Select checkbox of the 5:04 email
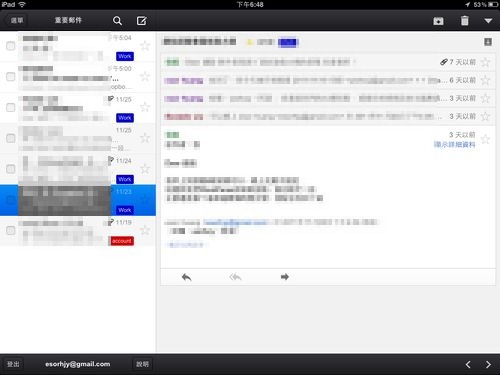Image resolution: width=500 pixels, height=375 pixels. tap(11, 46)
